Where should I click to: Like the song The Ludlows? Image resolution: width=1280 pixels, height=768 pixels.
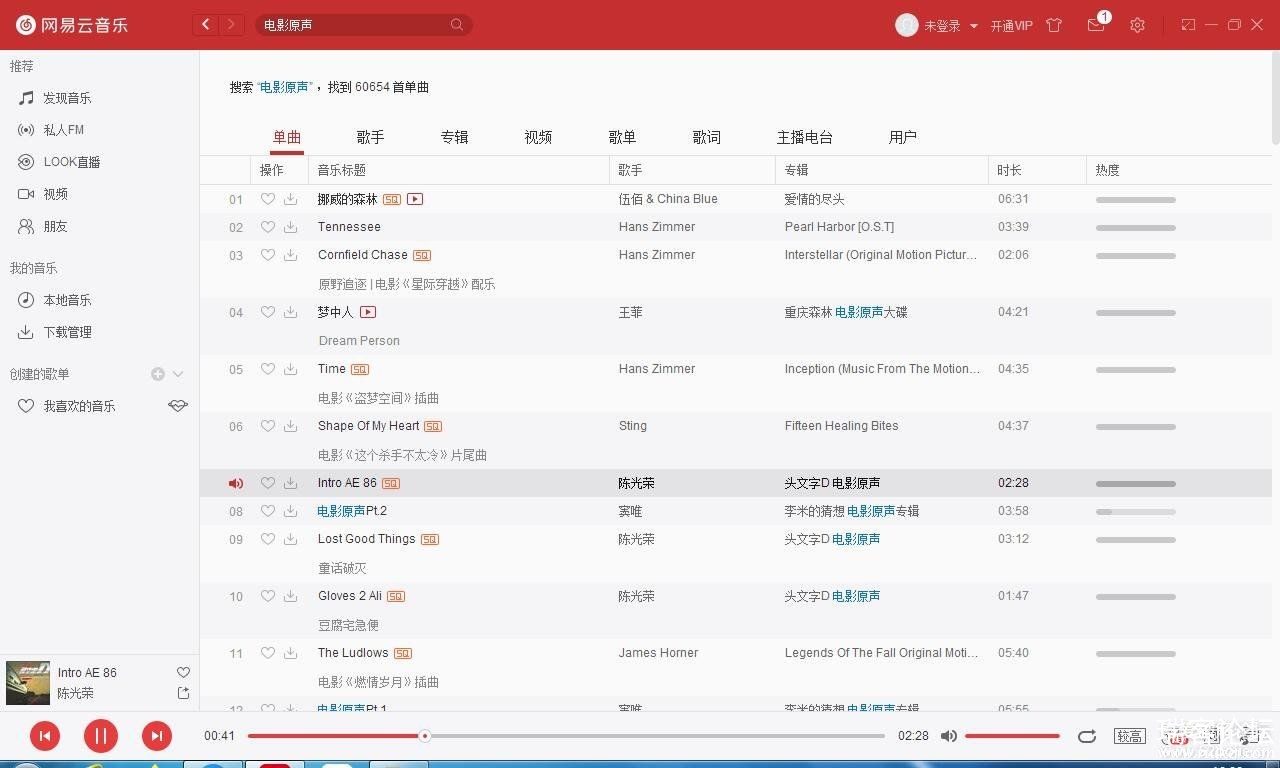click(267, 653)
